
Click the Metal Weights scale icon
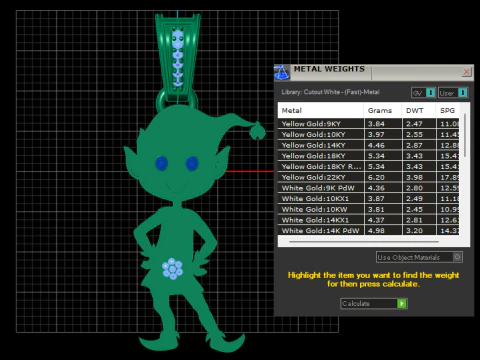pyautogui.click(x=282, y=72)
